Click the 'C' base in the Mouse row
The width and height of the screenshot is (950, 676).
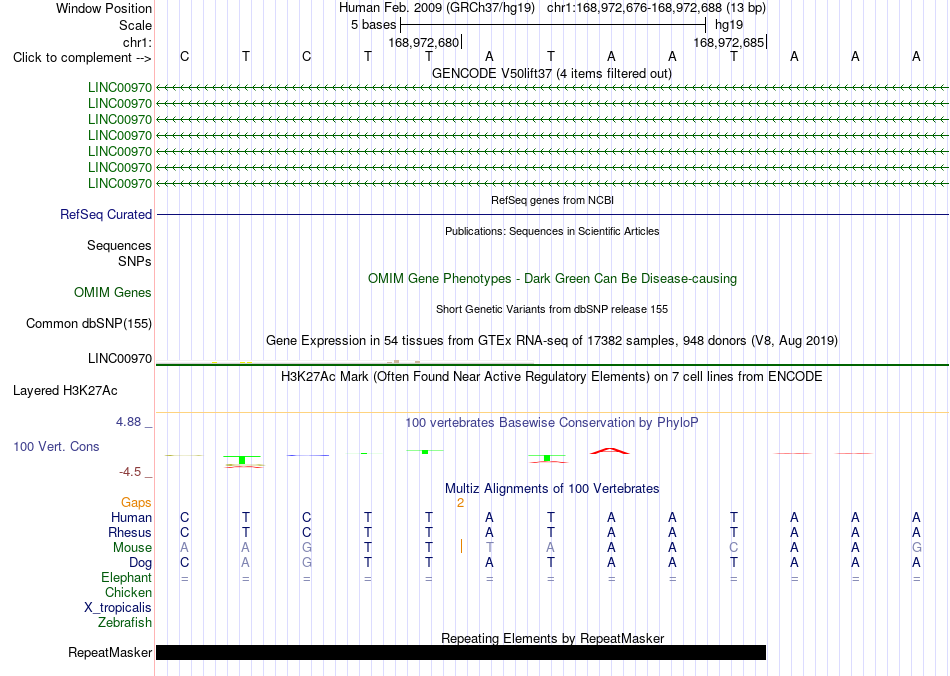point(734,548)
